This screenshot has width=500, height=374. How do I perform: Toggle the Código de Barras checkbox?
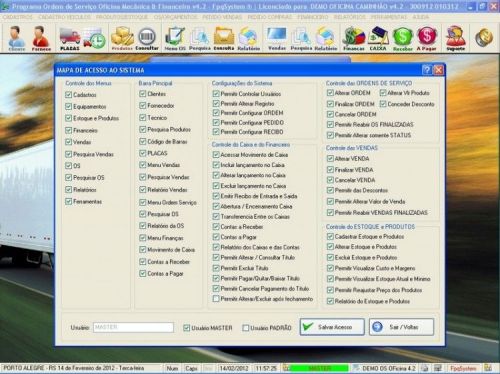point(143,142)
